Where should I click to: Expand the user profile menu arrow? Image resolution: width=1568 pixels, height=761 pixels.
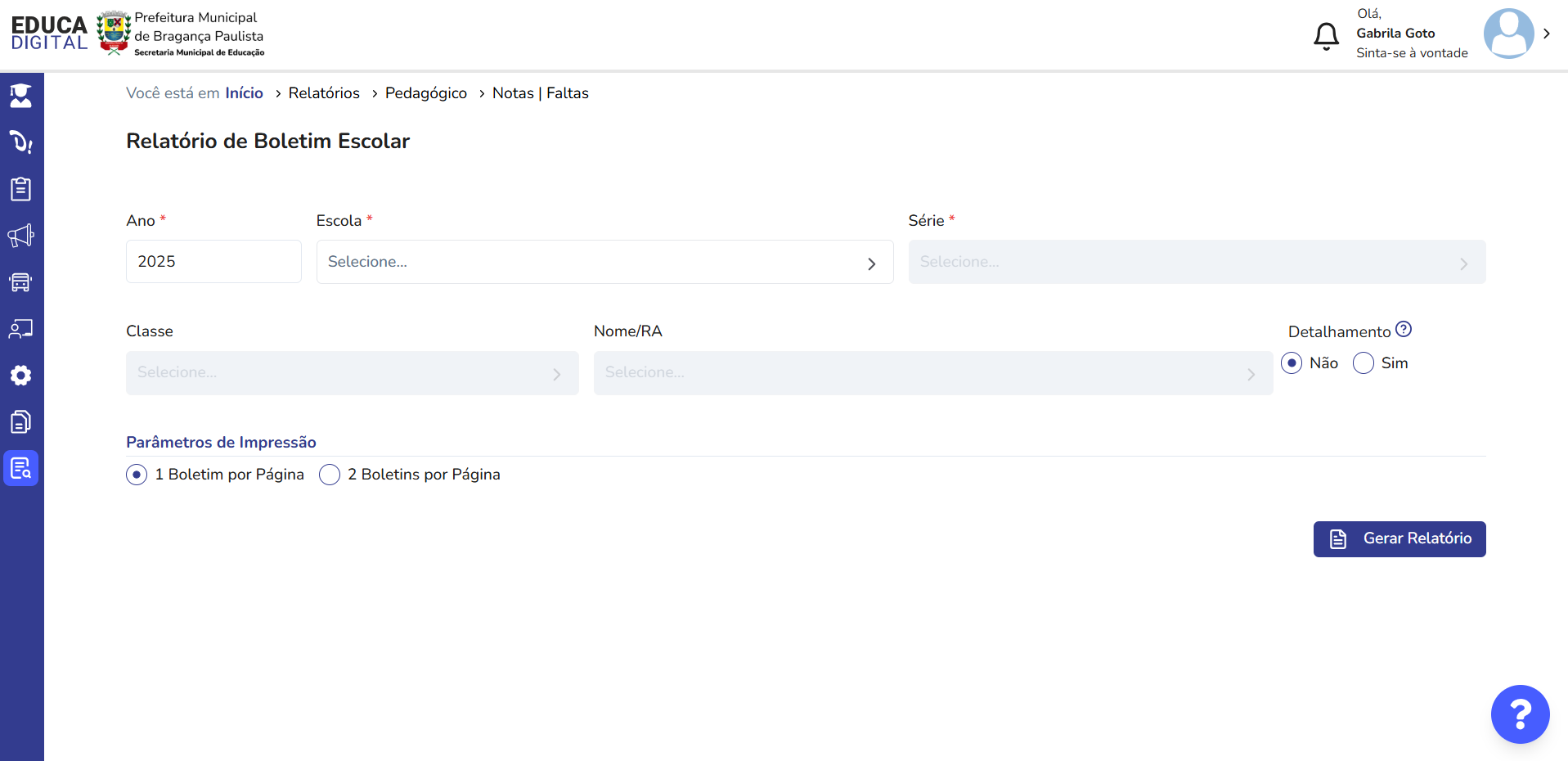pos(1547,34)
